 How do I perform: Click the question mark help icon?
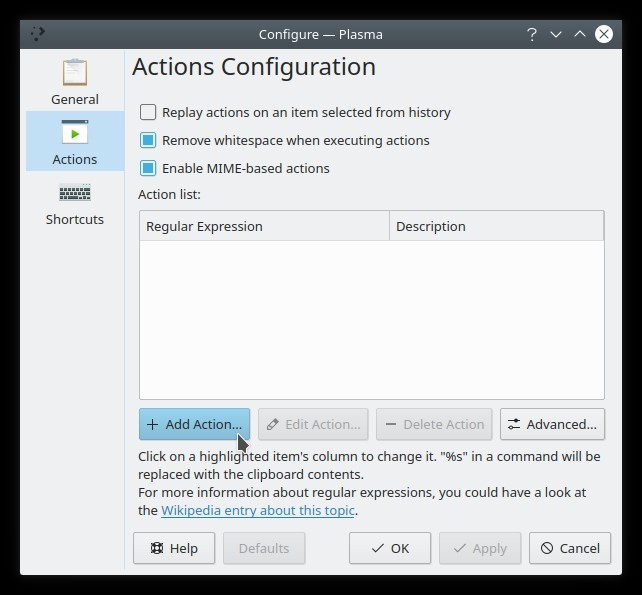click(532, 34)
